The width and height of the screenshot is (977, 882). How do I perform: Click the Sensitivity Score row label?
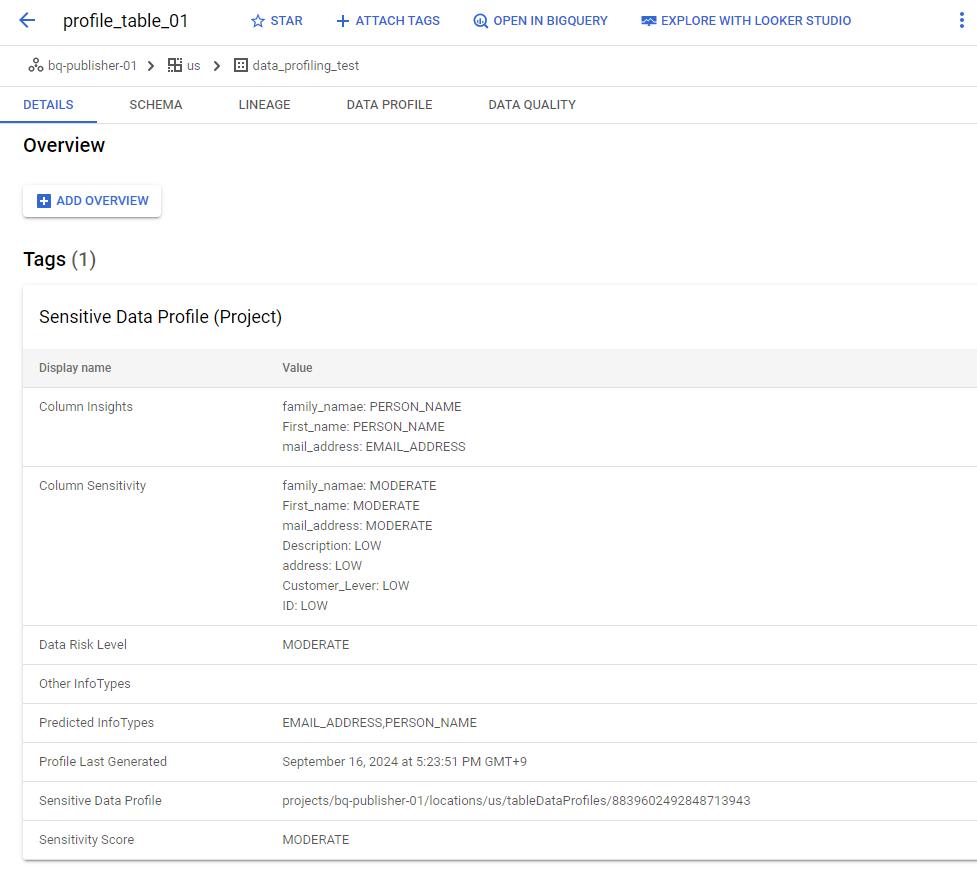tap(87, 840)
